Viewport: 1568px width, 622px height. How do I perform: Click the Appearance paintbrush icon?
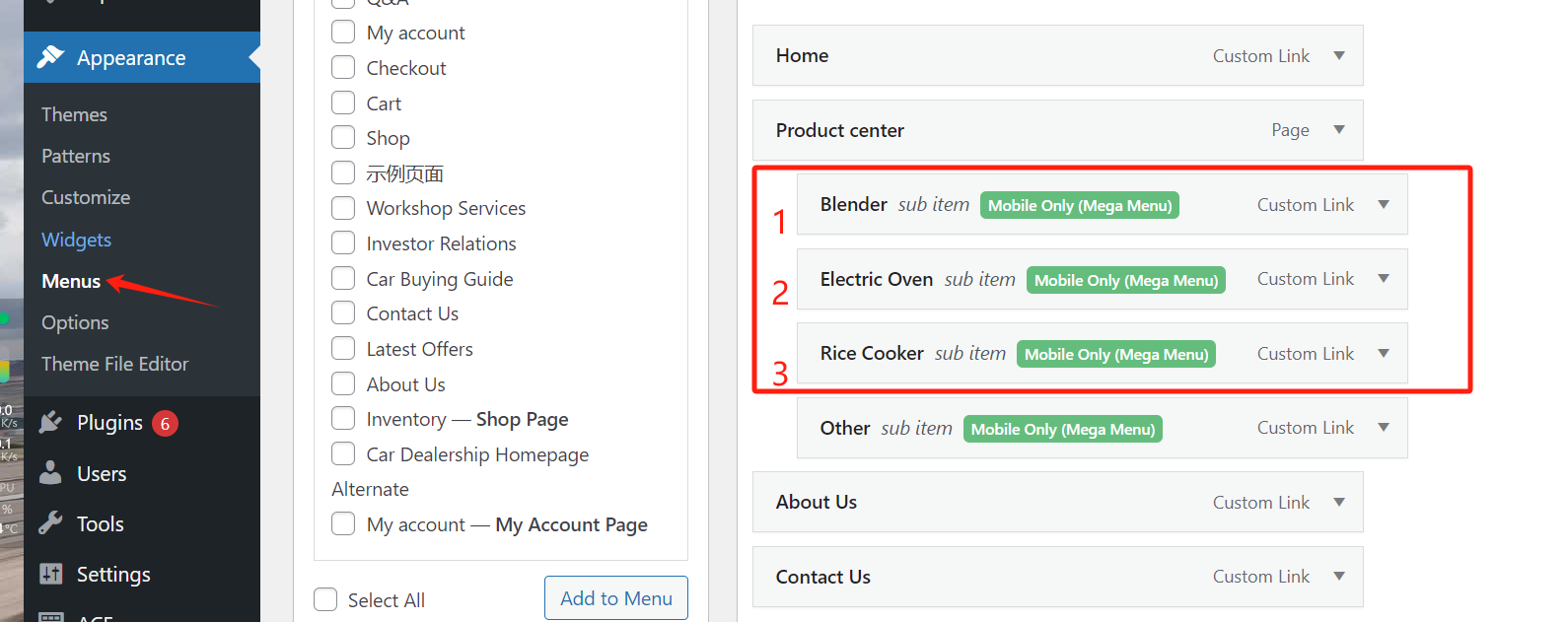pyautogui.click(x=50, y=57)
